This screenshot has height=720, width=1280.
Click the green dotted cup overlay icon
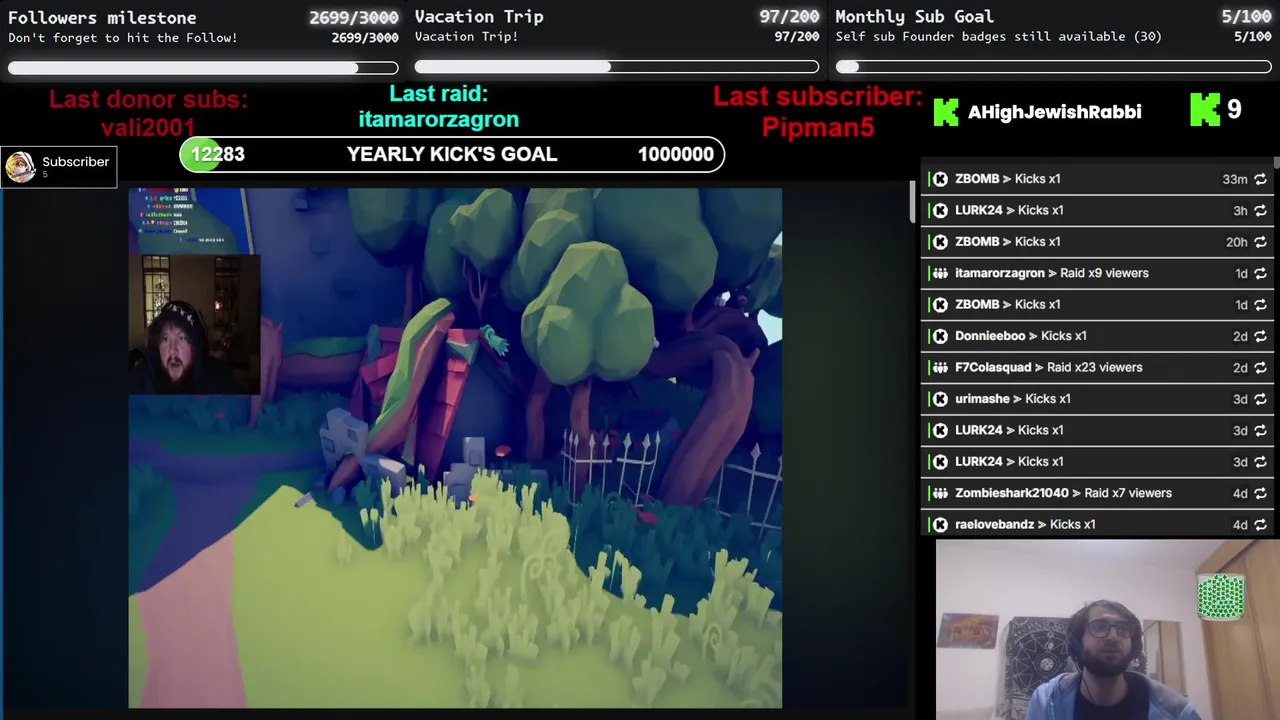pyautogui.click(x=1221, y=596)
